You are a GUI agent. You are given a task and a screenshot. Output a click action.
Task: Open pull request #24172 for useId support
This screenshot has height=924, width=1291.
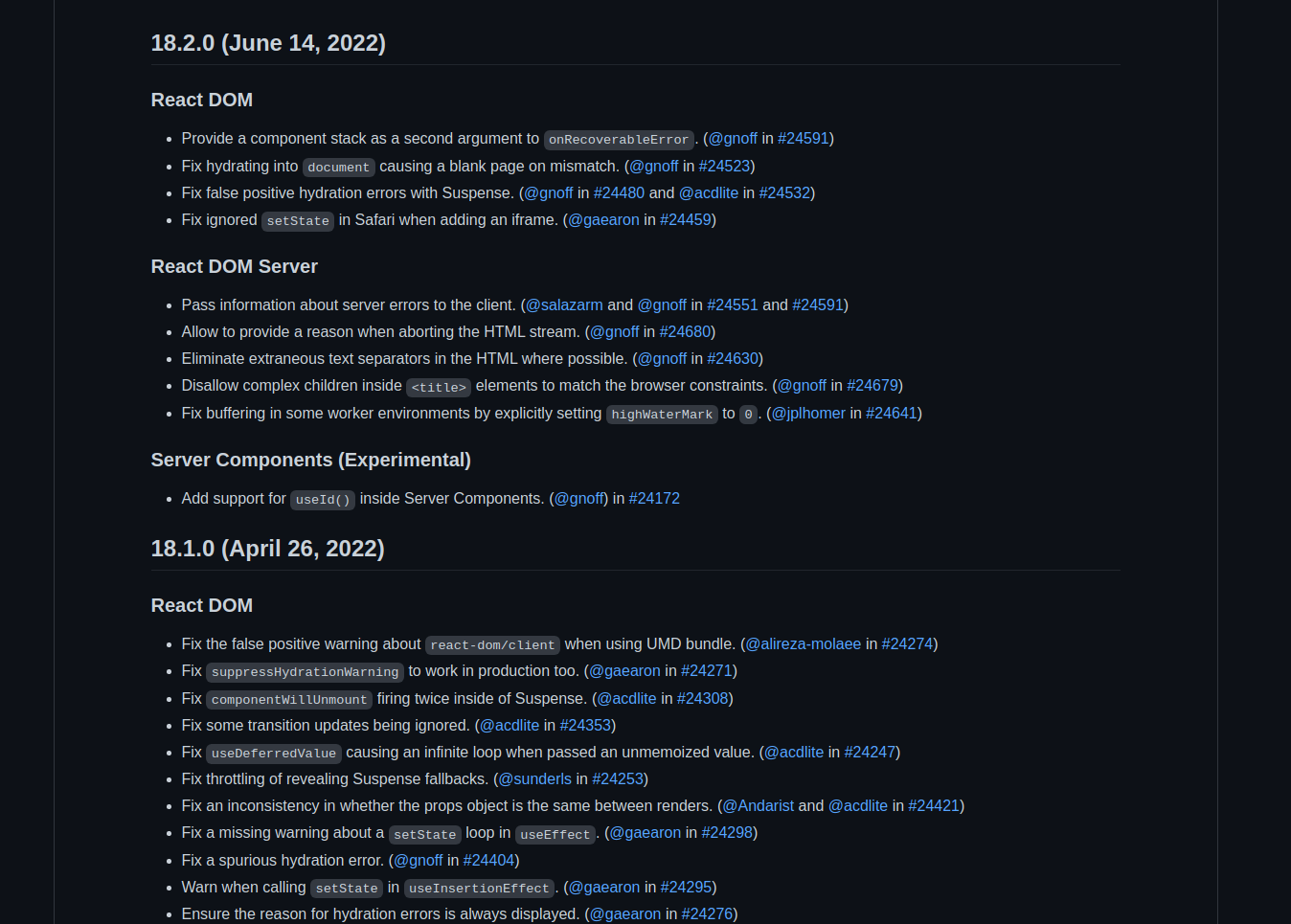pyautogui.click(x=654, y=498)
